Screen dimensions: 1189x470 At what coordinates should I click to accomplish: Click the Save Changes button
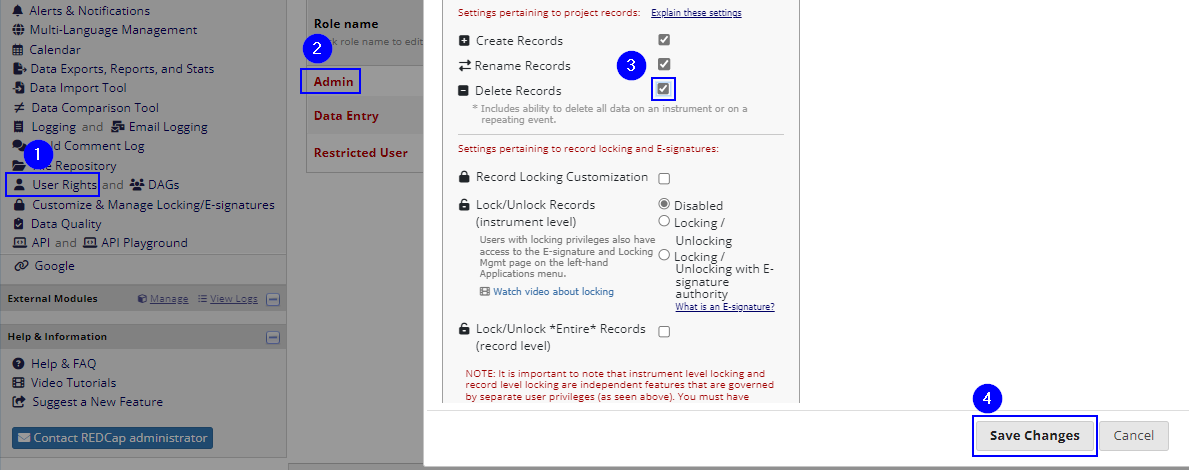[x=1034, y=436]
